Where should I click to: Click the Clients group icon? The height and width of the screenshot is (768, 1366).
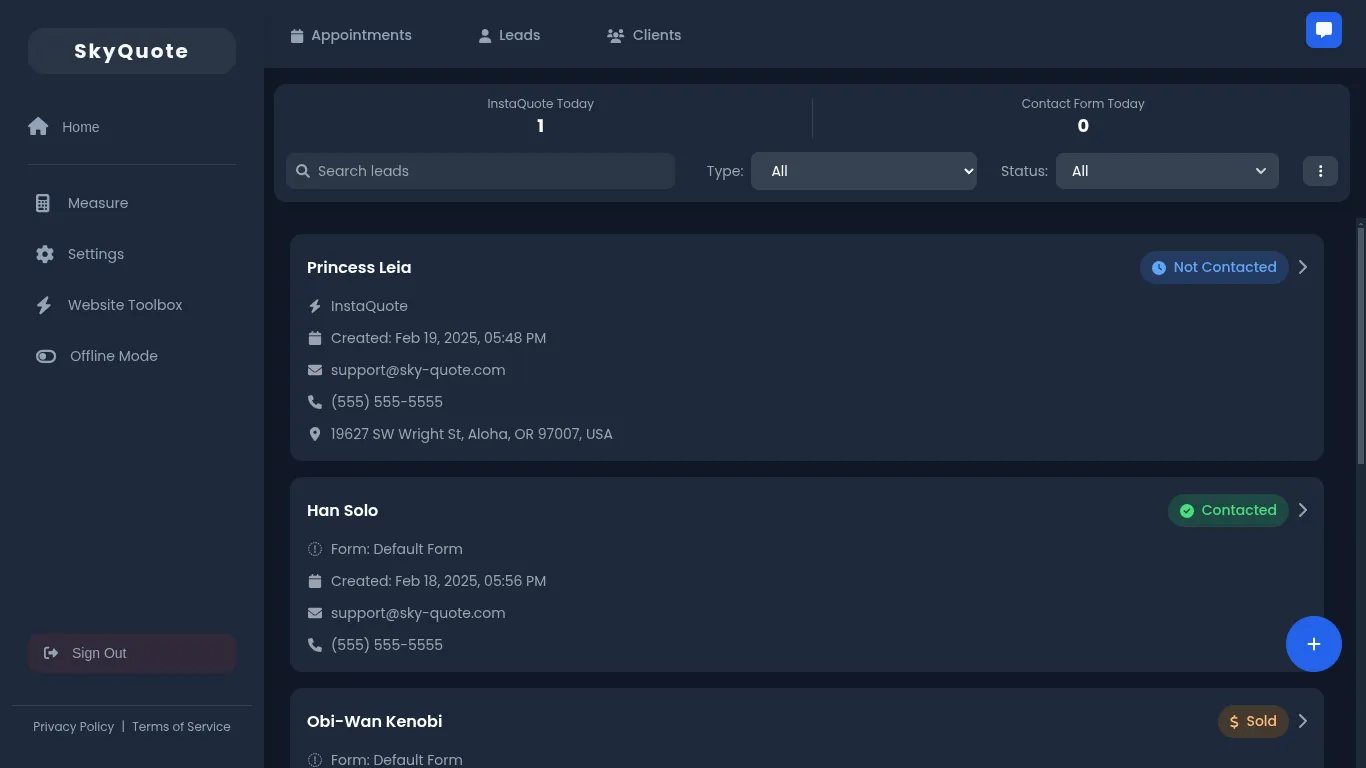point(615,35)
